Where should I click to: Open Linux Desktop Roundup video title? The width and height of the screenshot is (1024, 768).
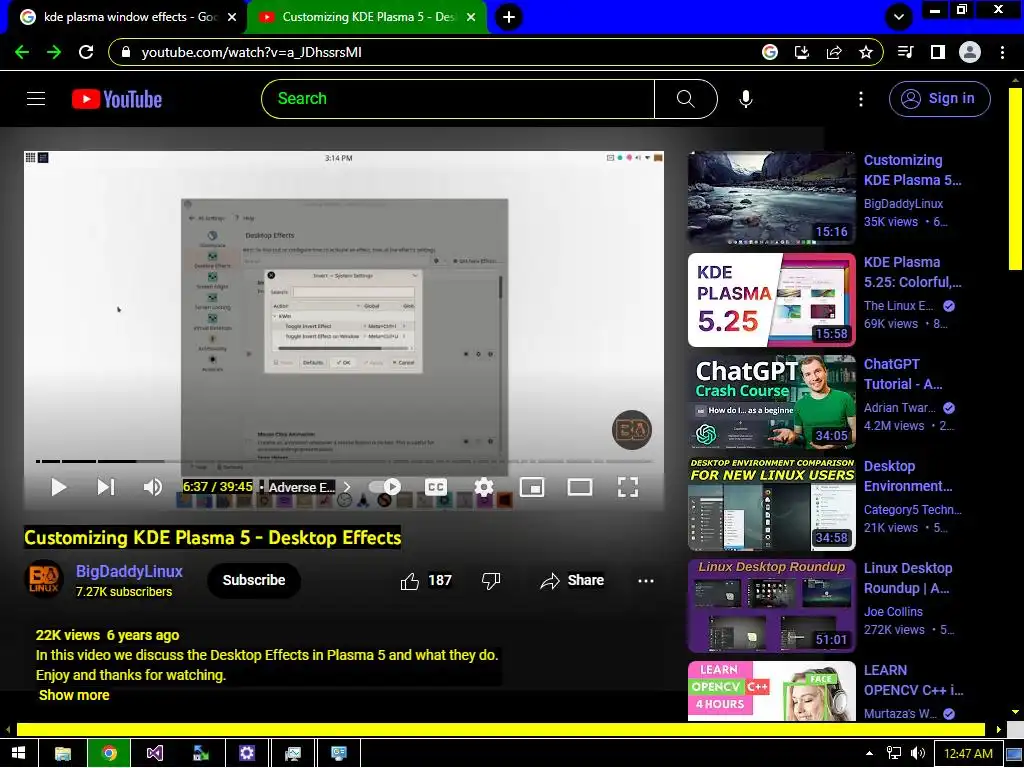(908, 578)
